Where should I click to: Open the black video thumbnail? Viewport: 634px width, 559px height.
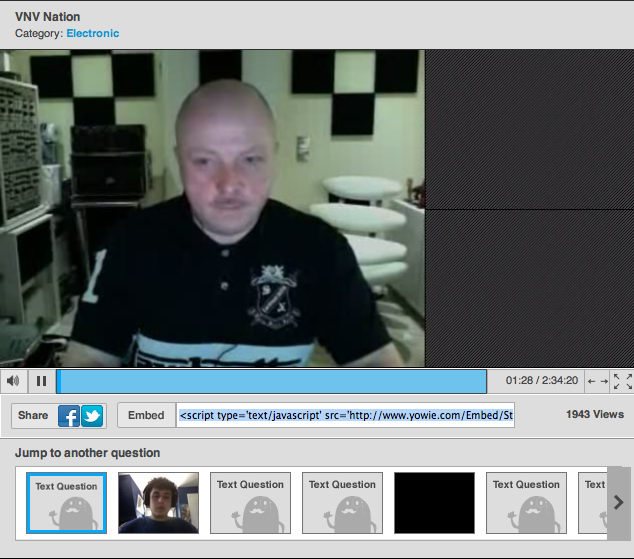click(x=434, y=503)
